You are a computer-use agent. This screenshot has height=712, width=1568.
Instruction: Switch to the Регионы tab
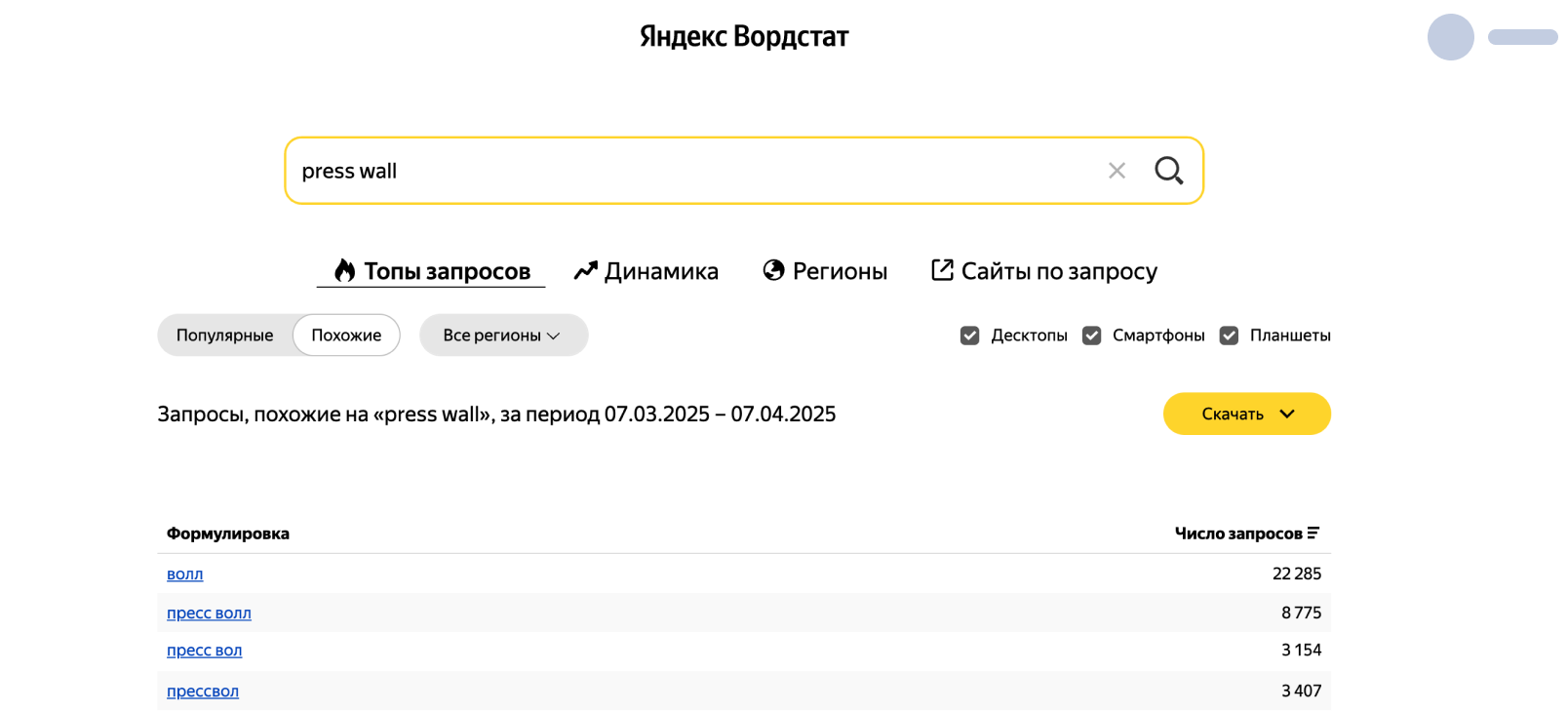click(825, 271)
